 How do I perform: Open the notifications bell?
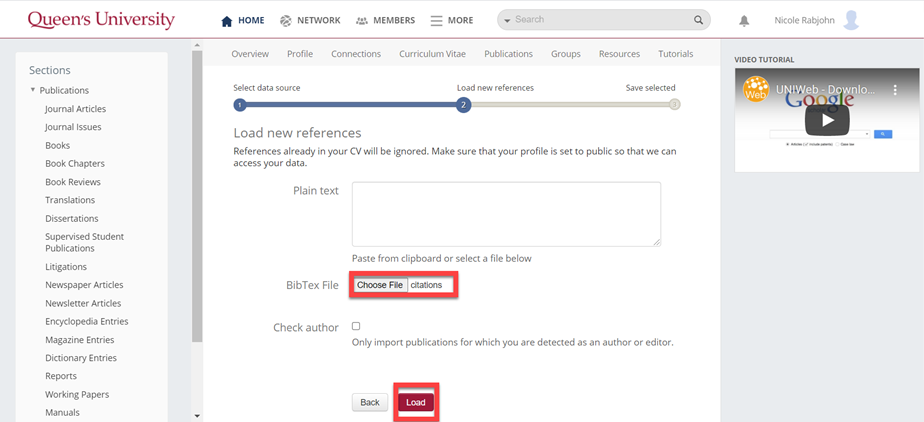click(x=744, y=21)
